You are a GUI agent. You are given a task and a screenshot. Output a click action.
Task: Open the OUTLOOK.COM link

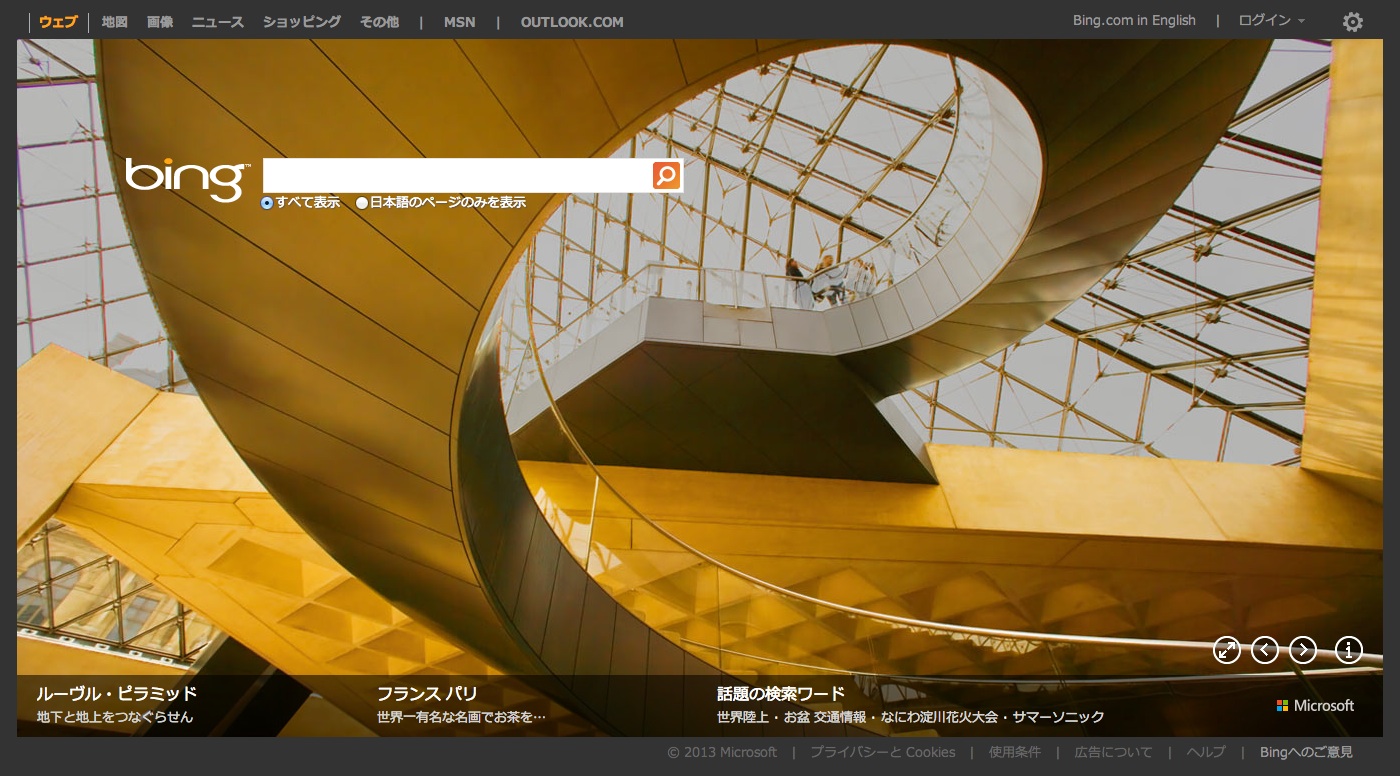[572, 22]
